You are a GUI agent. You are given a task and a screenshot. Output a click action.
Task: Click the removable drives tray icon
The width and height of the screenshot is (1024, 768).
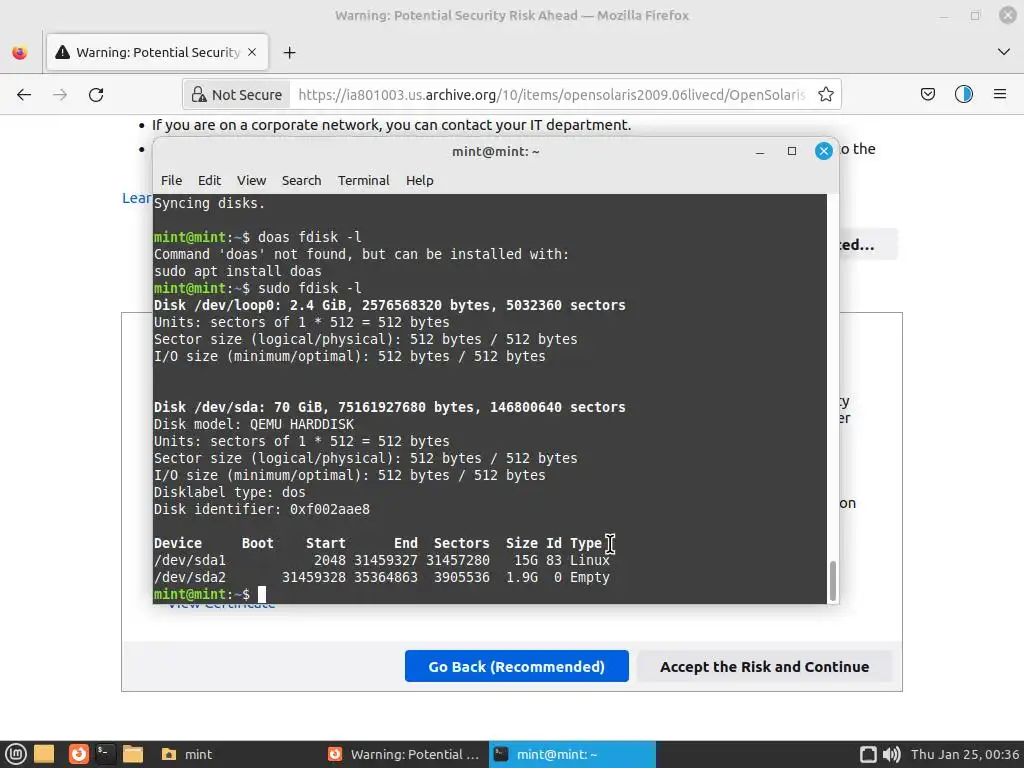coord(868,754)
